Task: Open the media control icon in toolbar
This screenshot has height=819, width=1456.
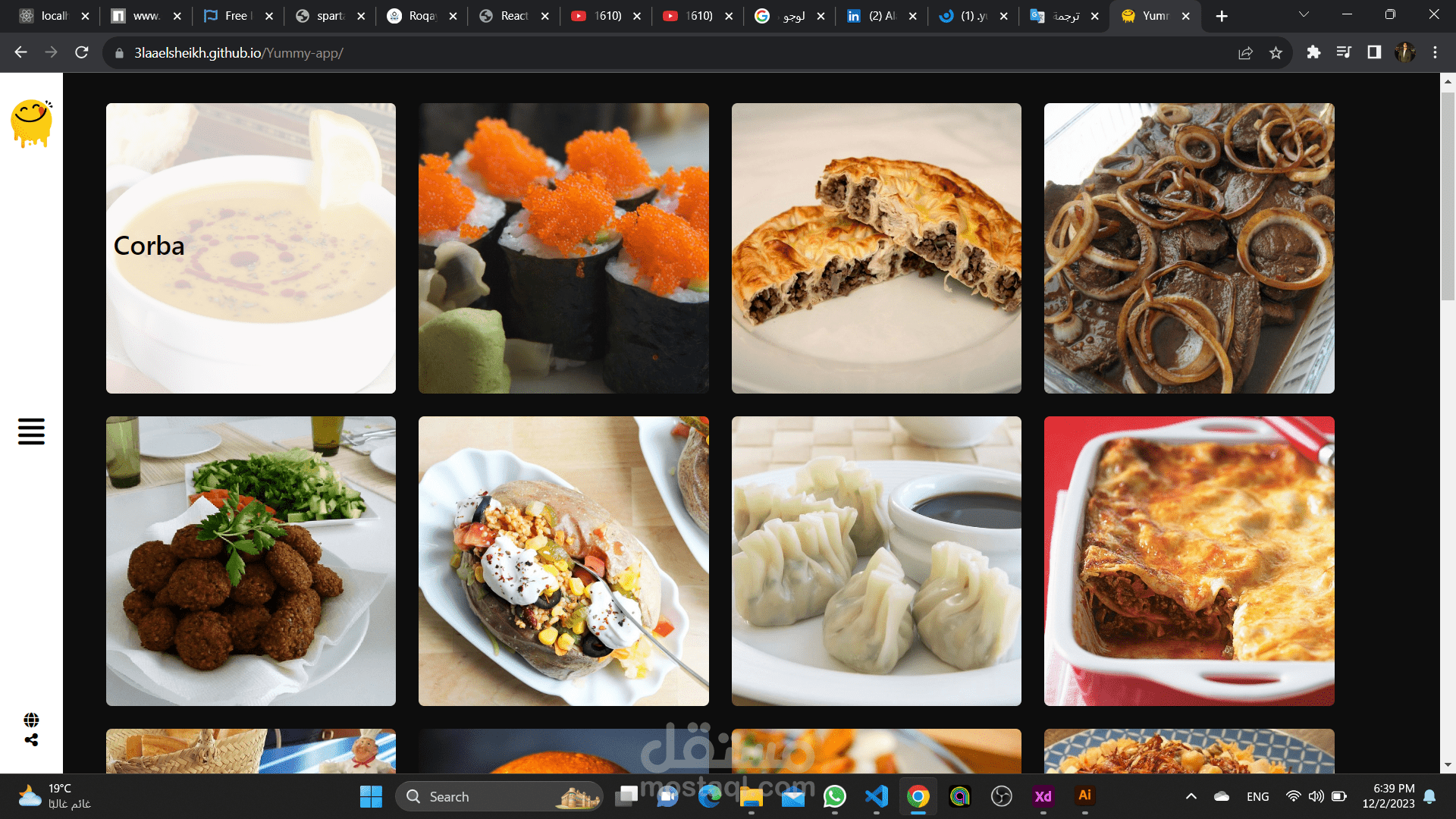Action: [1344, 52]
